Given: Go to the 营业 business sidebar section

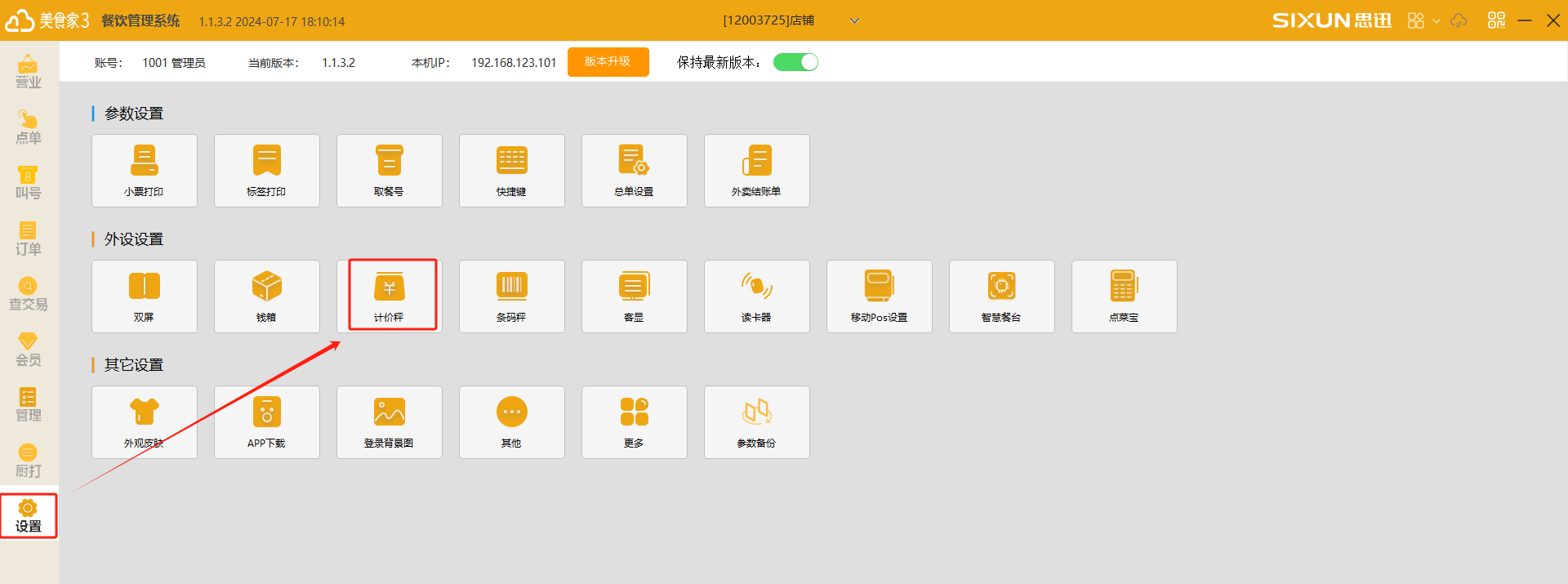Looking at the screenshot, I should [x=29, y=72].
